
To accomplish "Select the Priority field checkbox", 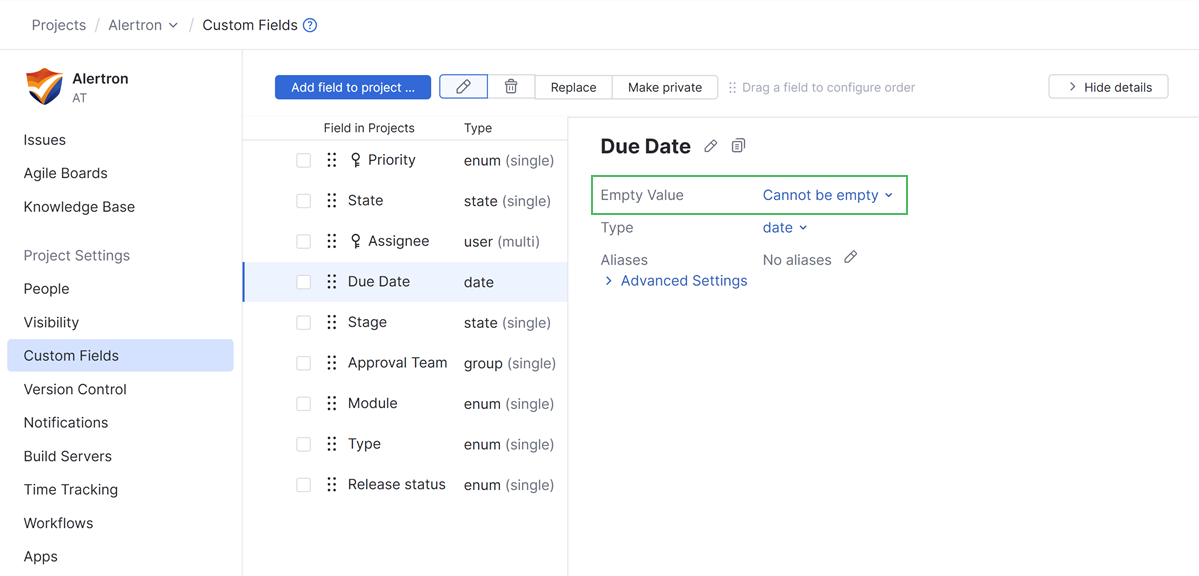I will [303, 159].
